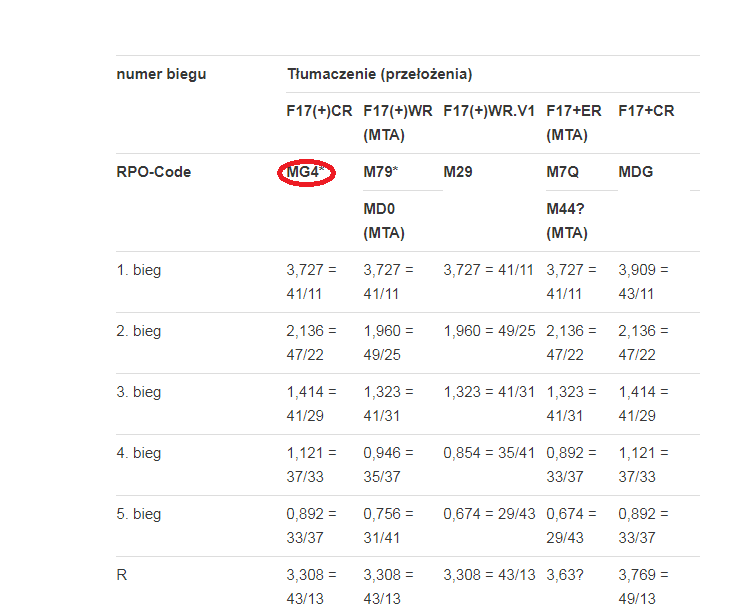Click the M29 RPO code
The image size is (753, 608).
click(x=461, y=172)
